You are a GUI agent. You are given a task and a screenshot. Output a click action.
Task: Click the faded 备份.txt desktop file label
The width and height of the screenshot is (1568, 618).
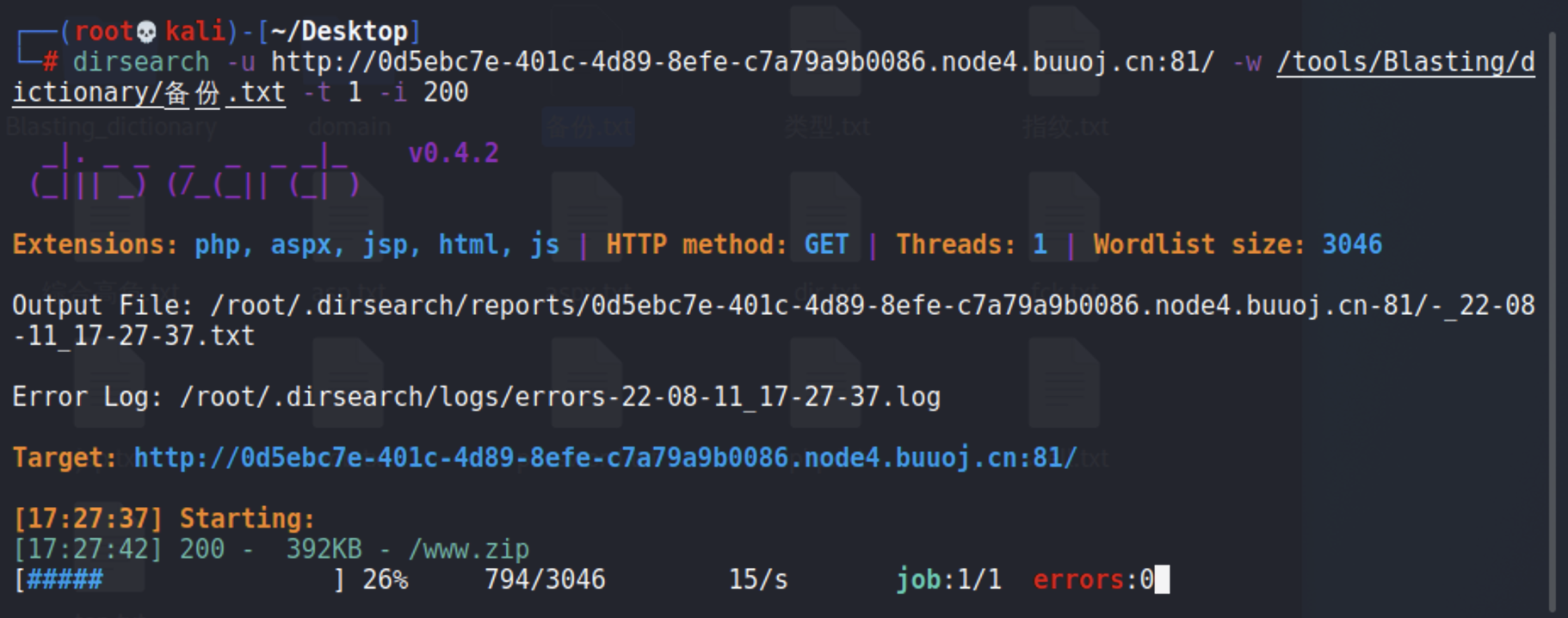pos(590,127)
